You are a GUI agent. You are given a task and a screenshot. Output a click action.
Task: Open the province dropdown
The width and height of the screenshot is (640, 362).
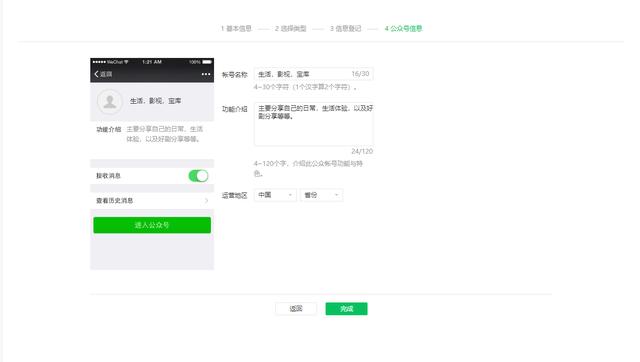click(x=321, y=195)
